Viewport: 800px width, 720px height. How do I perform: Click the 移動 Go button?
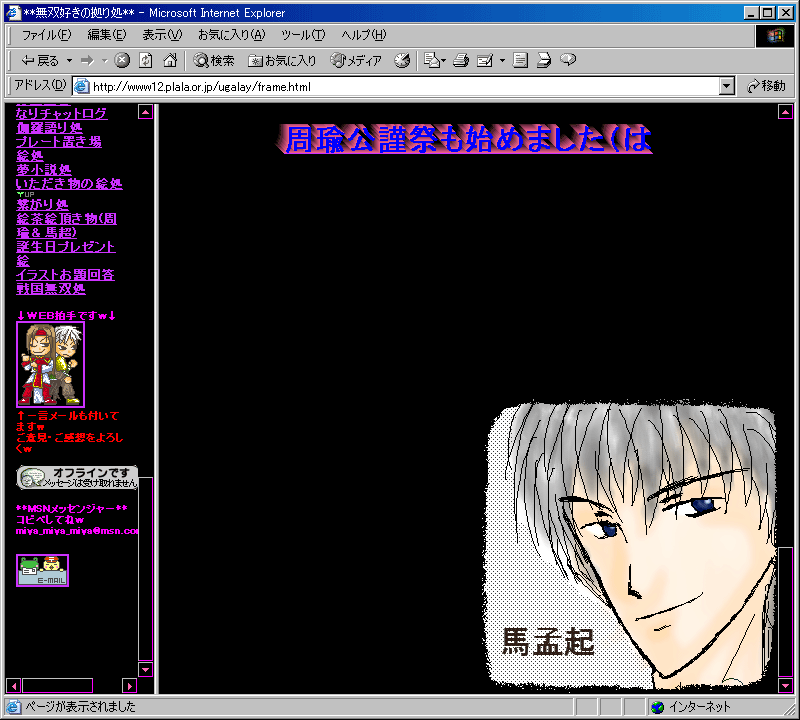click(766, 86)
